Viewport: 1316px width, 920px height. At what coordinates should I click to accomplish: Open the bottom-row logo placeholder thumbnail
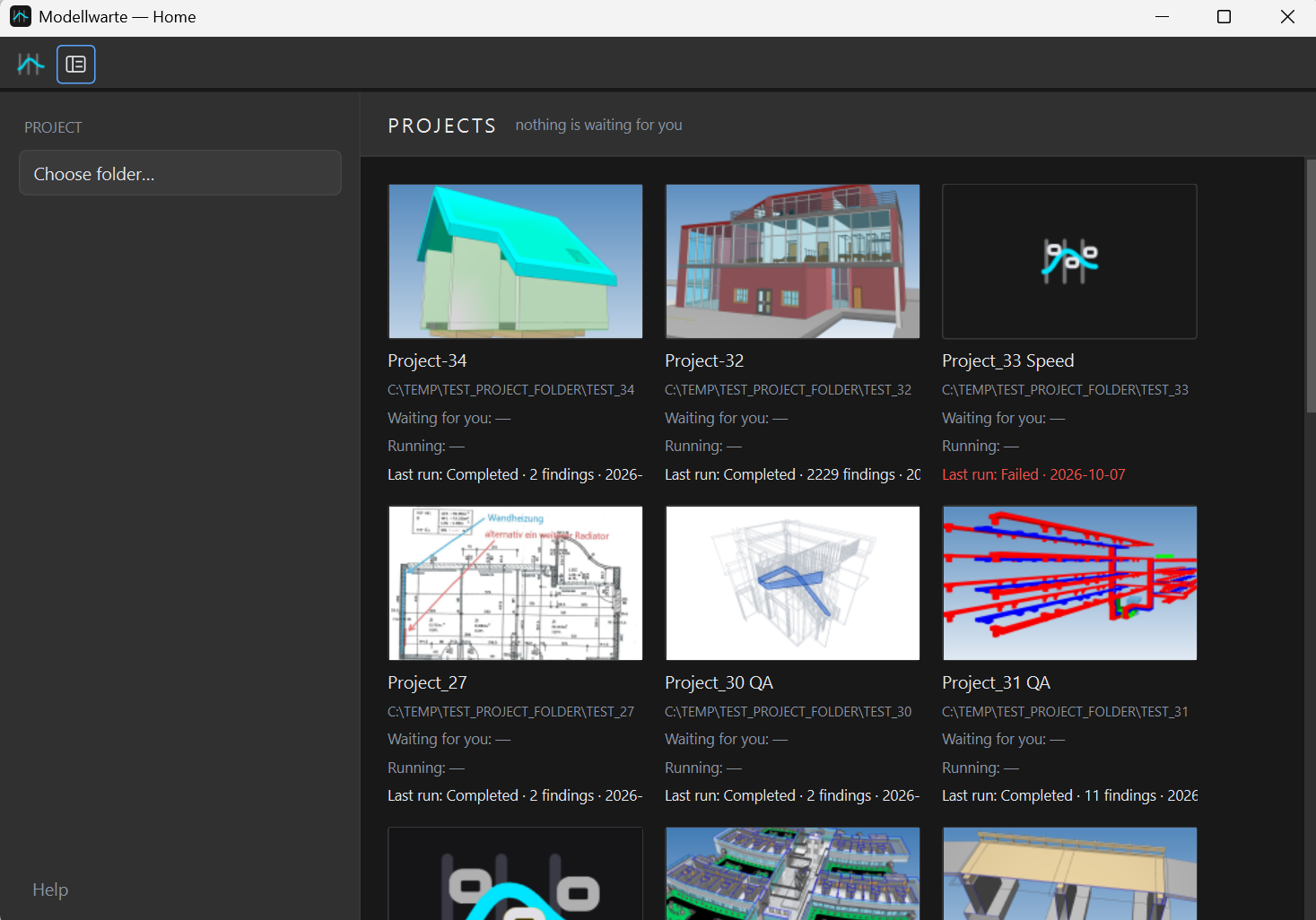pos(515,873)
